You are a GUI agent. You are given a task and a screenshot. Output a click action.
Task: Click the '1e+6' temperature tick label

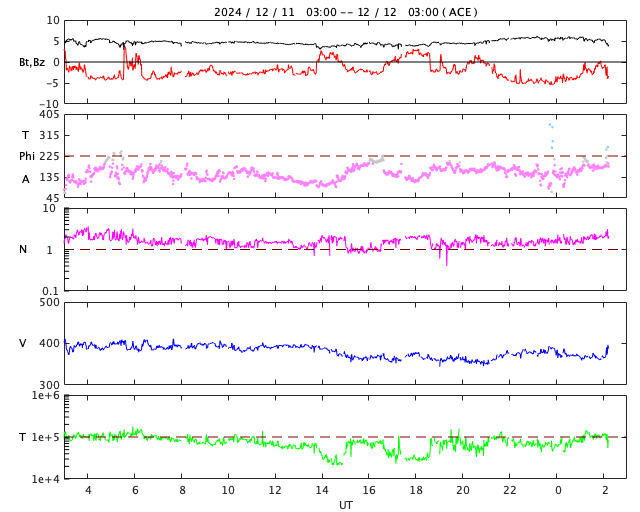click(46, 395)
